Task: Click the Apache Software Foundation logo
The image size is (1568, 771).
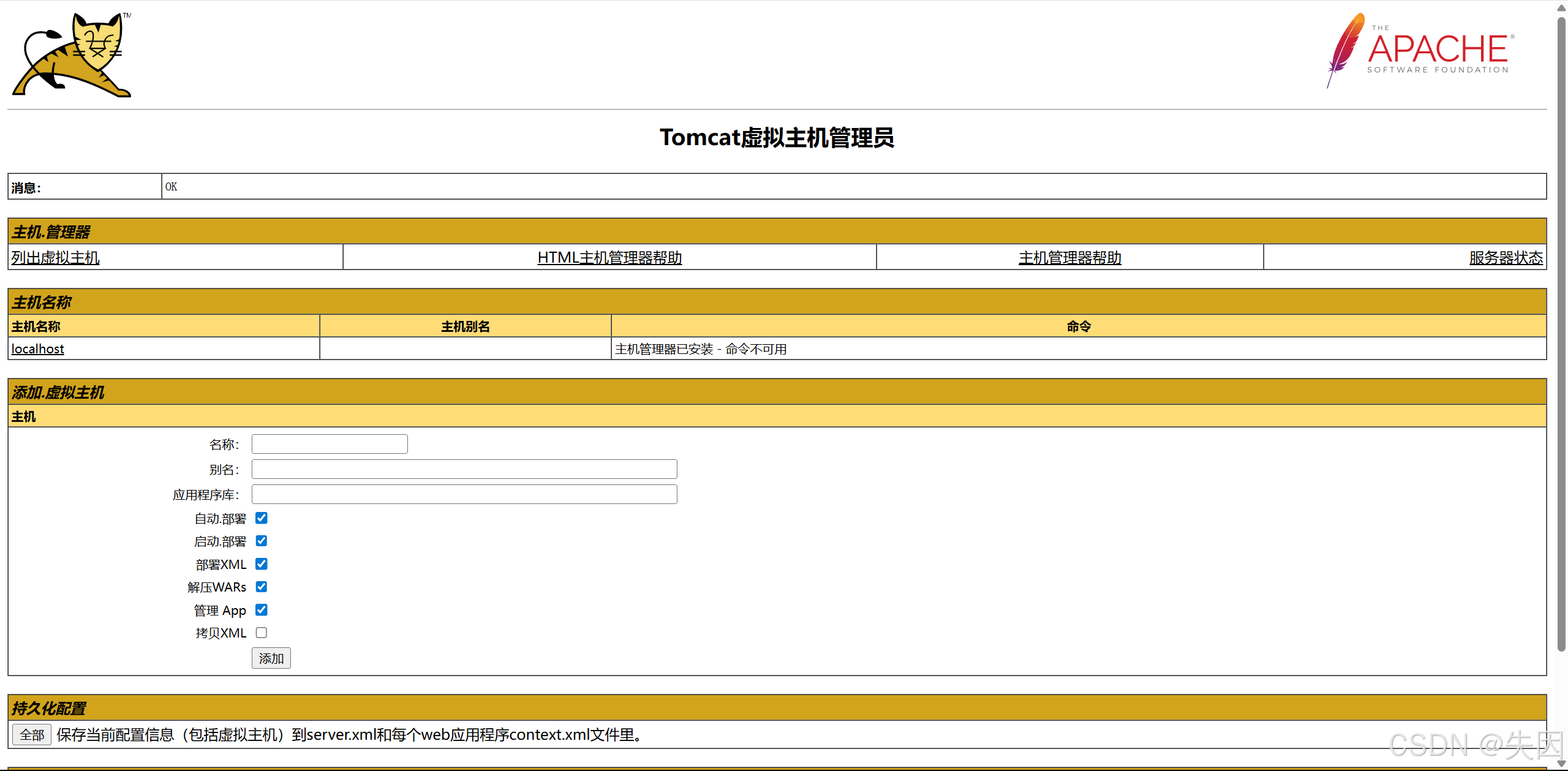Action: (x=1420, y=51)
